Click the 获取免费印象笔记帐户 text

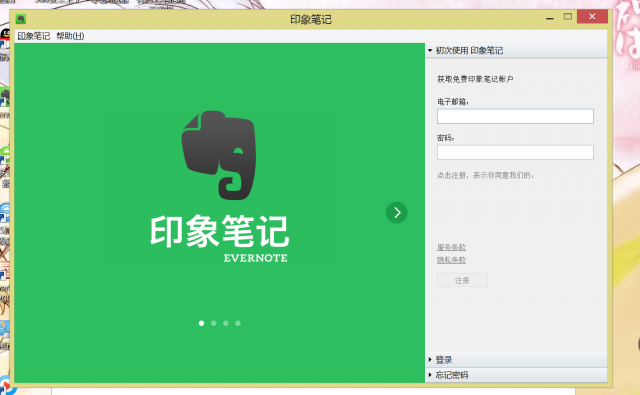coord(475,79)
